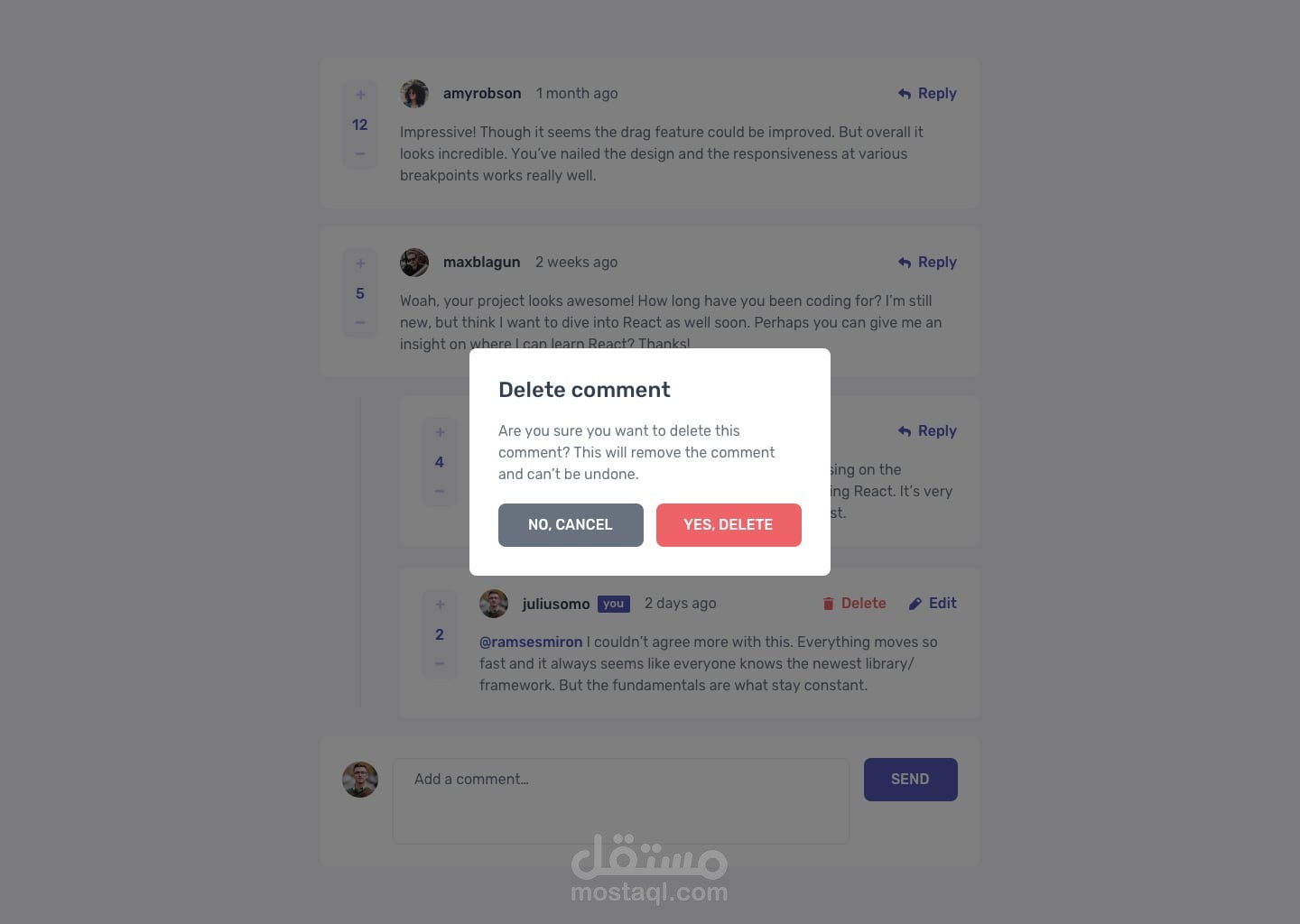Confirm with YES, DELETE button

point(729,525)
